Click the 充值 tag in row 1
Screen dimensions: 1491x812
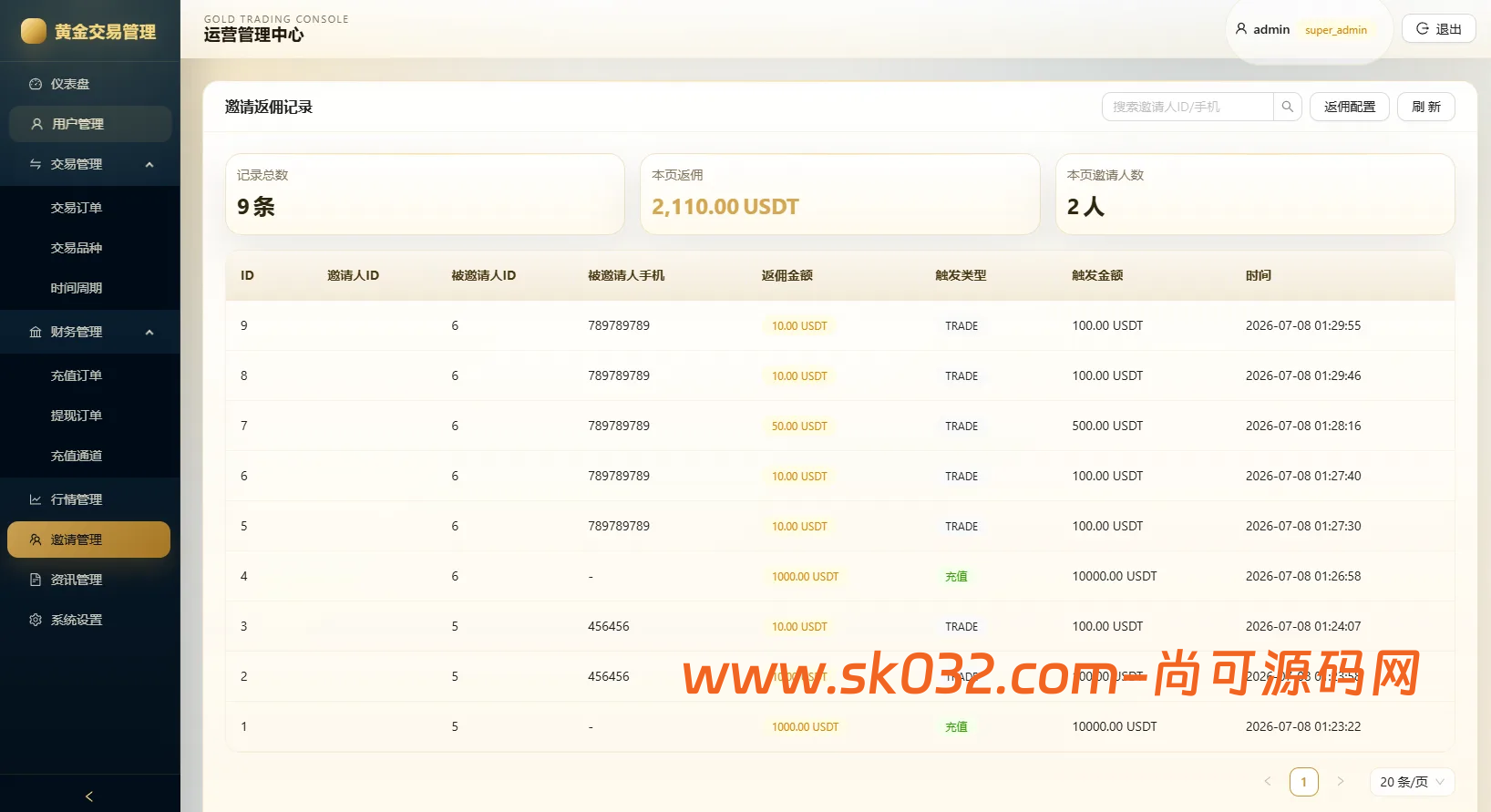pyautogui.click(x=956, y=726)
